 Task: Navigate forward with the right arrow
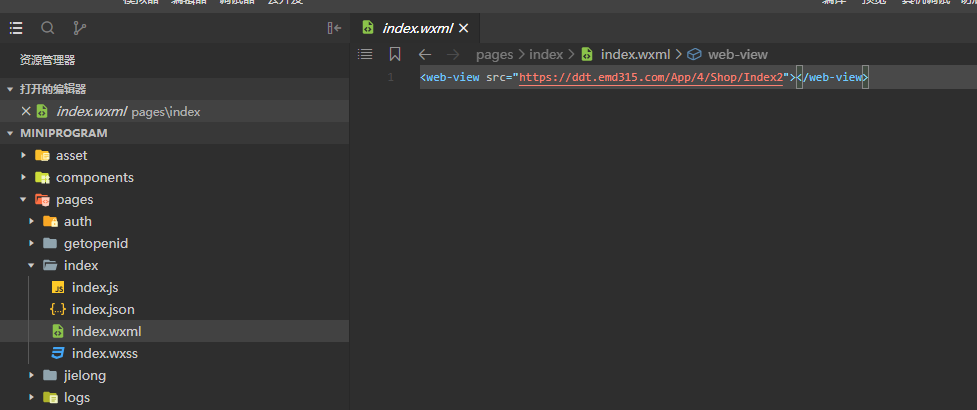click(x=454, y=54)
